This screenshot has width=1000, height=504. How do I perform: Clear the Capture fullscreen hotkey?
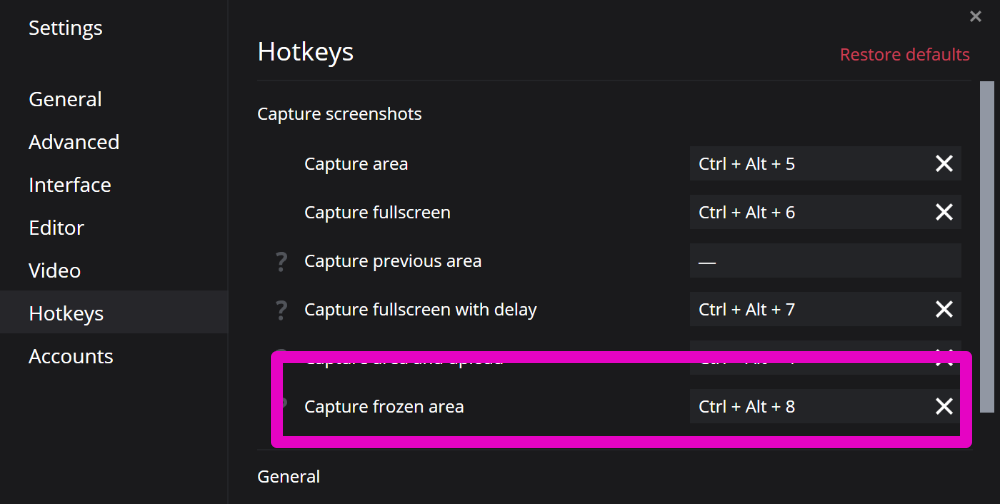943,212
